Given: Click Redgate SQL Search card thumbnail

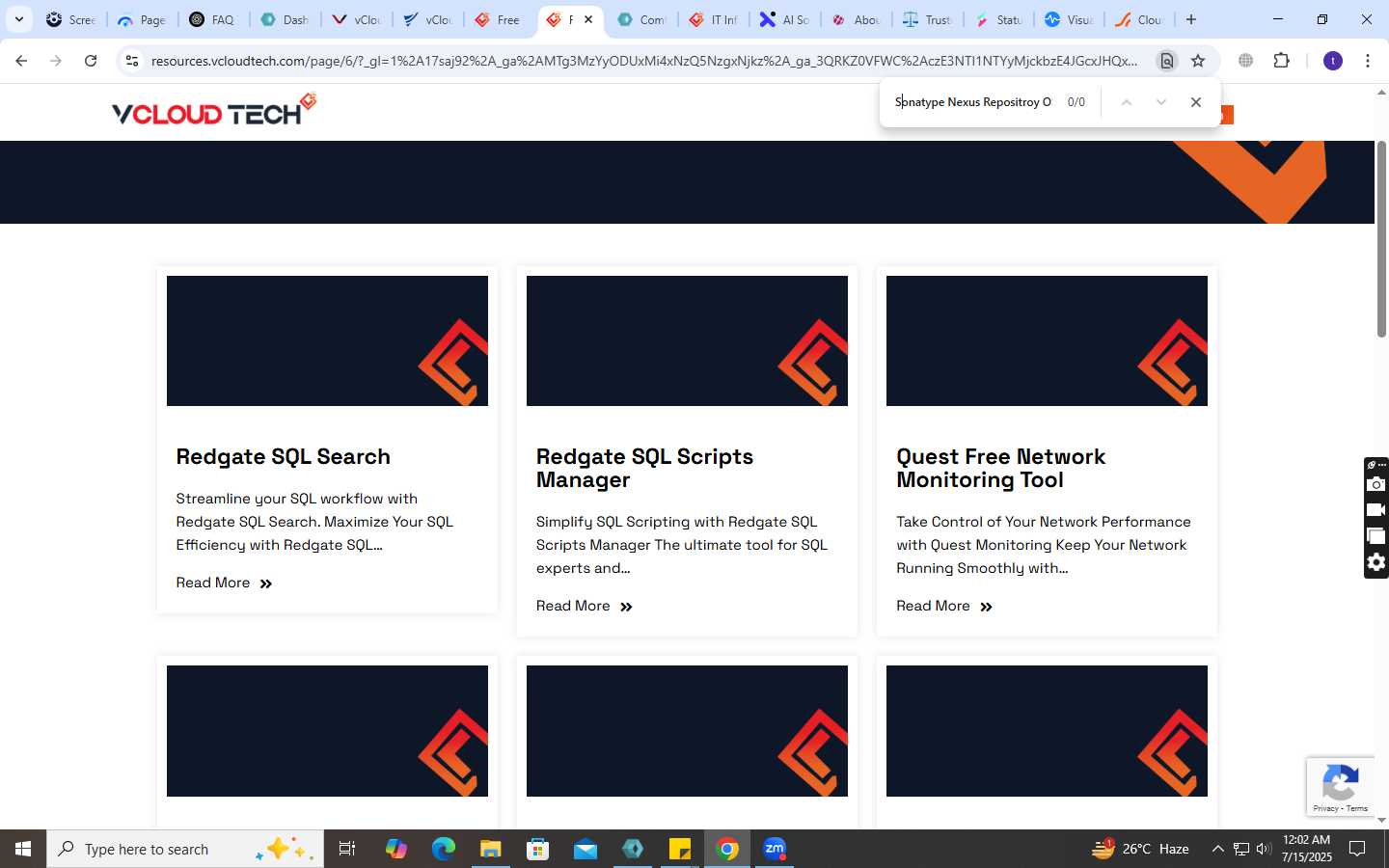Looking at the screenshot, I should click(327, 340).
